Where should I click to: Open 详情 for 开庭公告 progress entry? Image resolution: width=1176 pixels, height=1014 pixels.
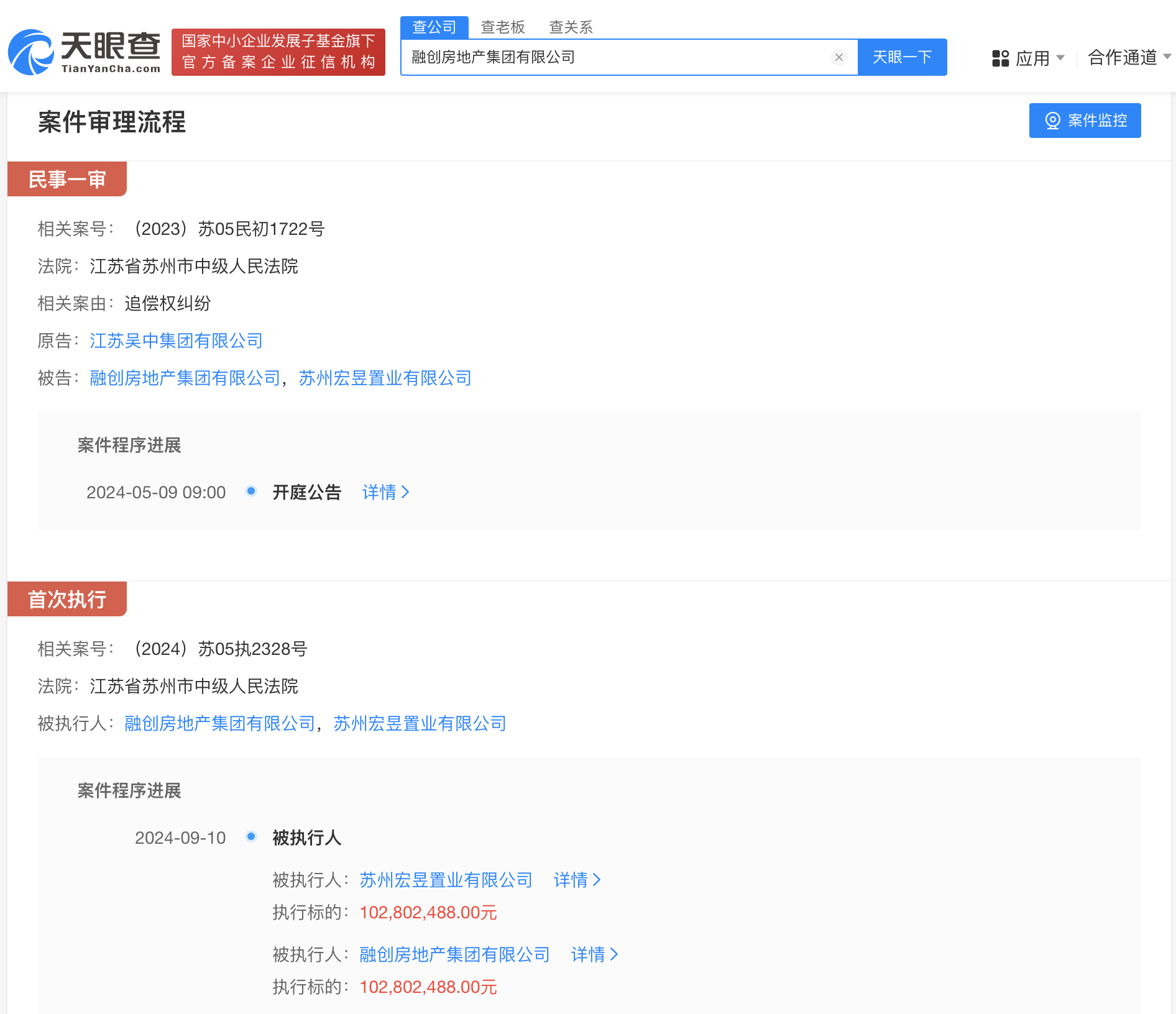coord(380,492)
